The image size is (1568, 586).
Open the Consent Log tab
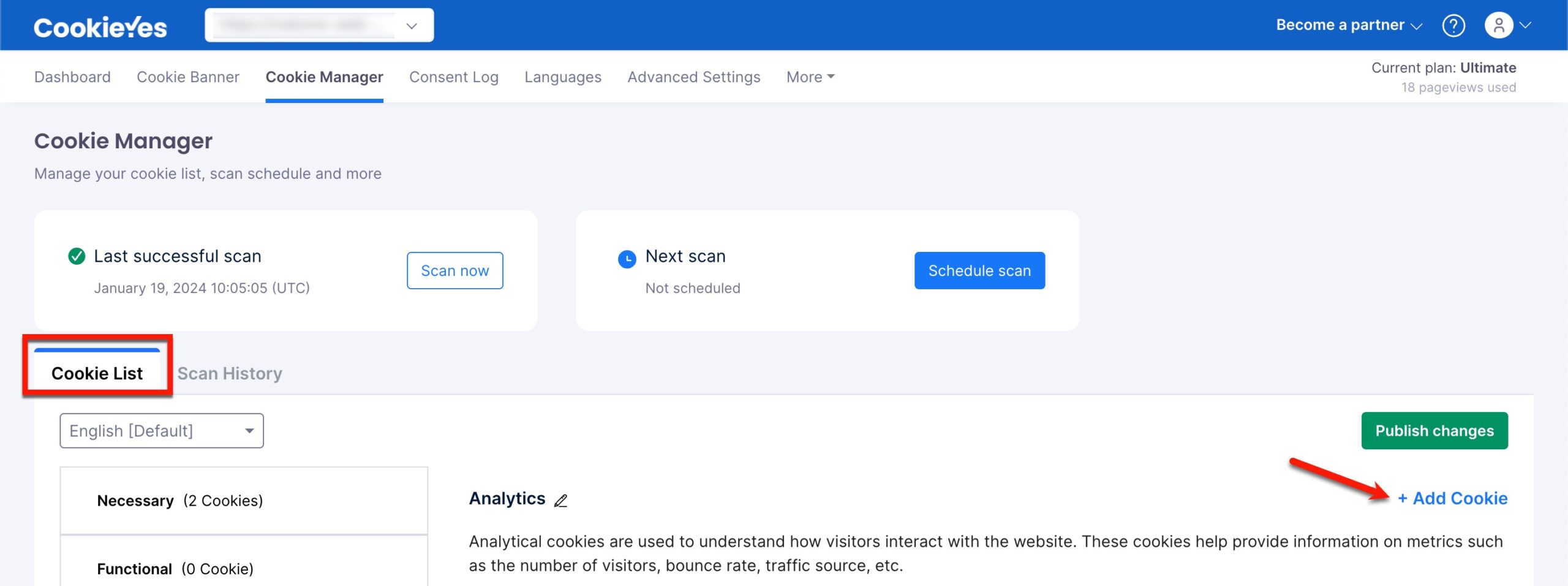(x=454, y=77)
